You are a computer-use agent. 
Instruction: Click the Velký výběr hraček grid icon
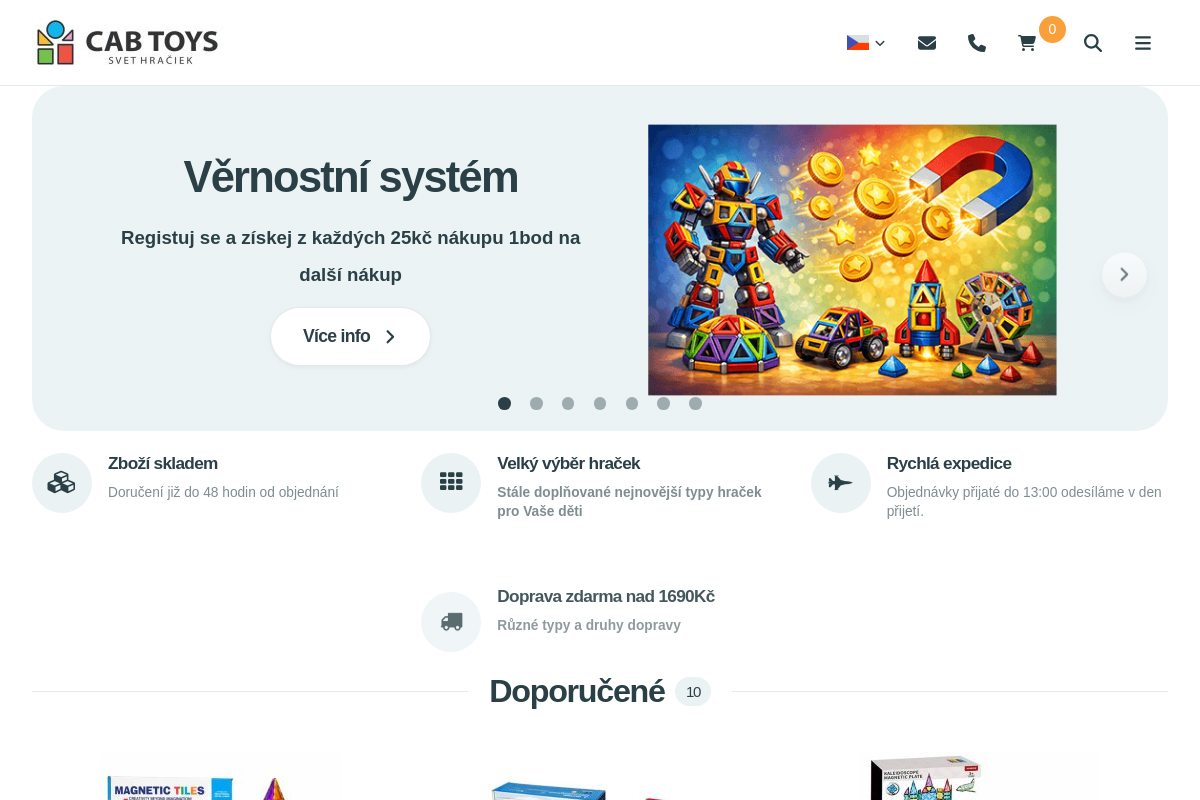coord(451,482)
